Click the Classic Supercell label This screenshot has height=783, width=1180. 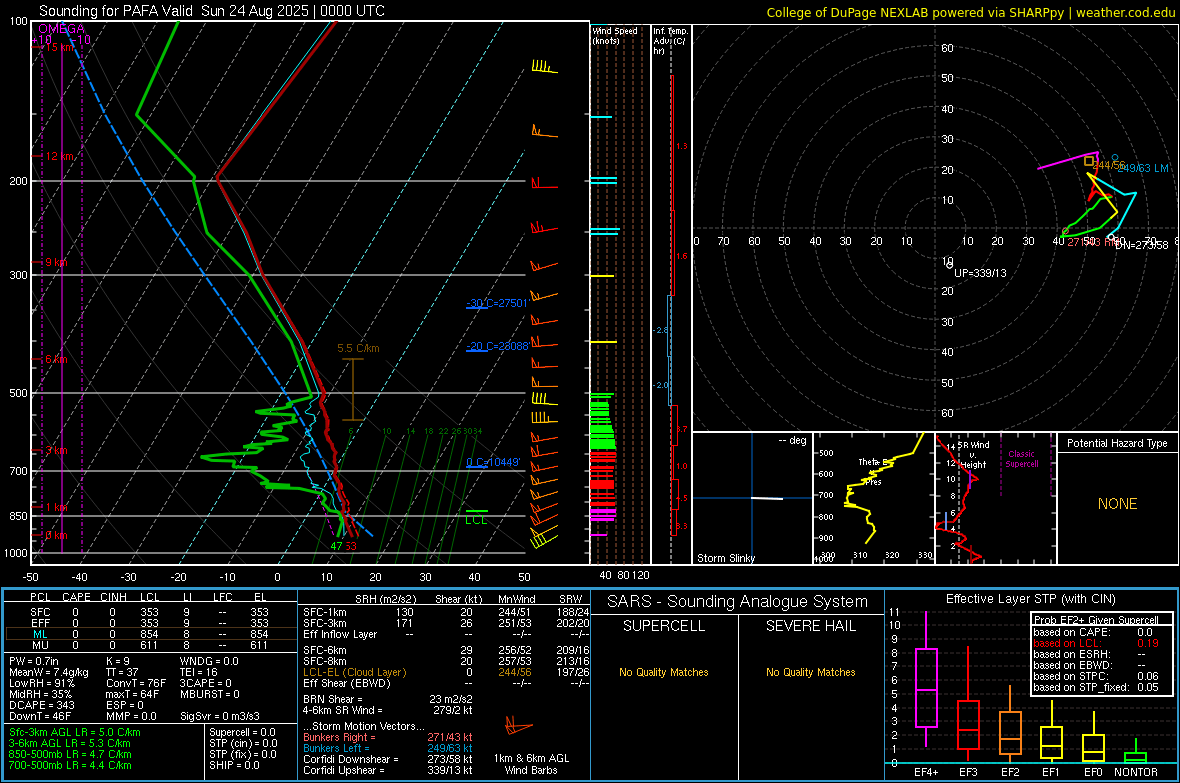[x=1021, y=459]
